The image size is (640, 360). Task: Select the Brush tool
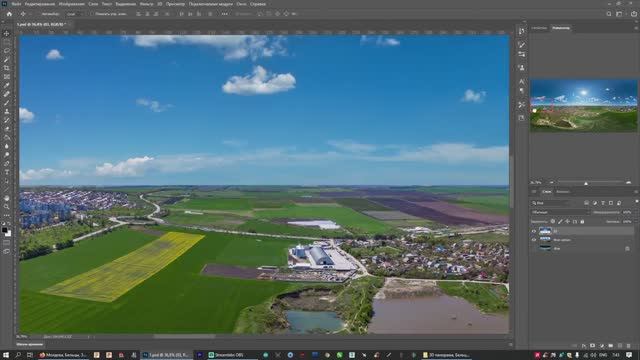pyautogui.click(x=6, y=103)
